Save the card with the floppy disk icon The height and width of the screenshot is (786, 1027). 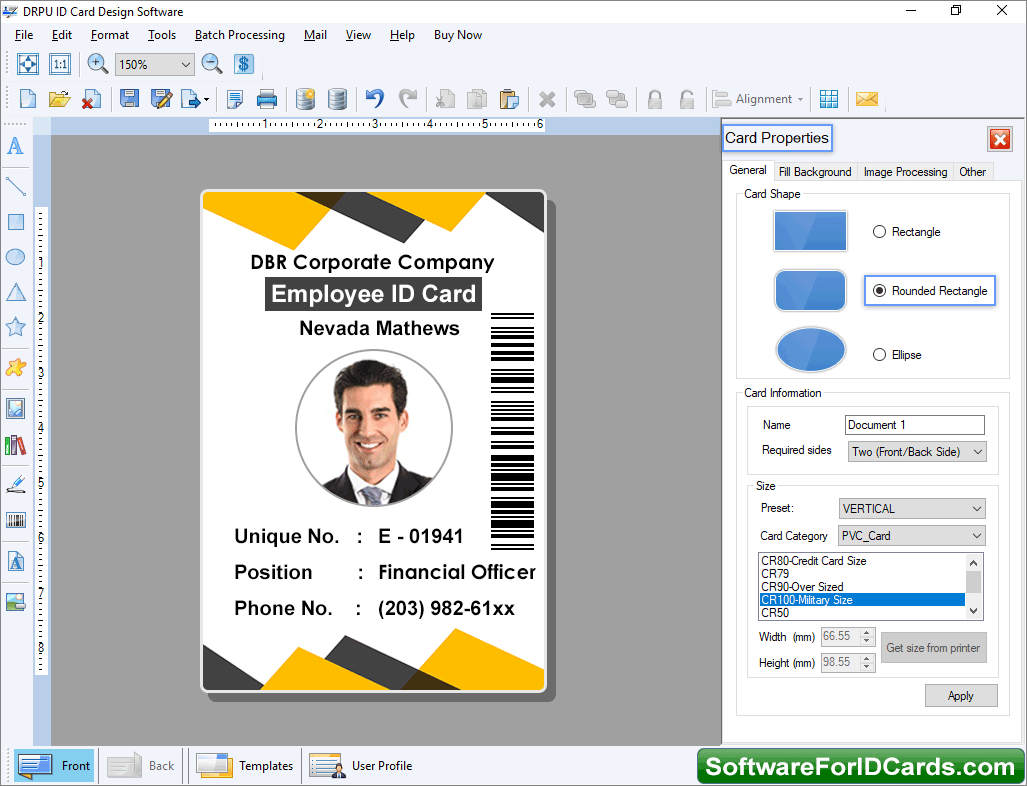click(129, 99)
